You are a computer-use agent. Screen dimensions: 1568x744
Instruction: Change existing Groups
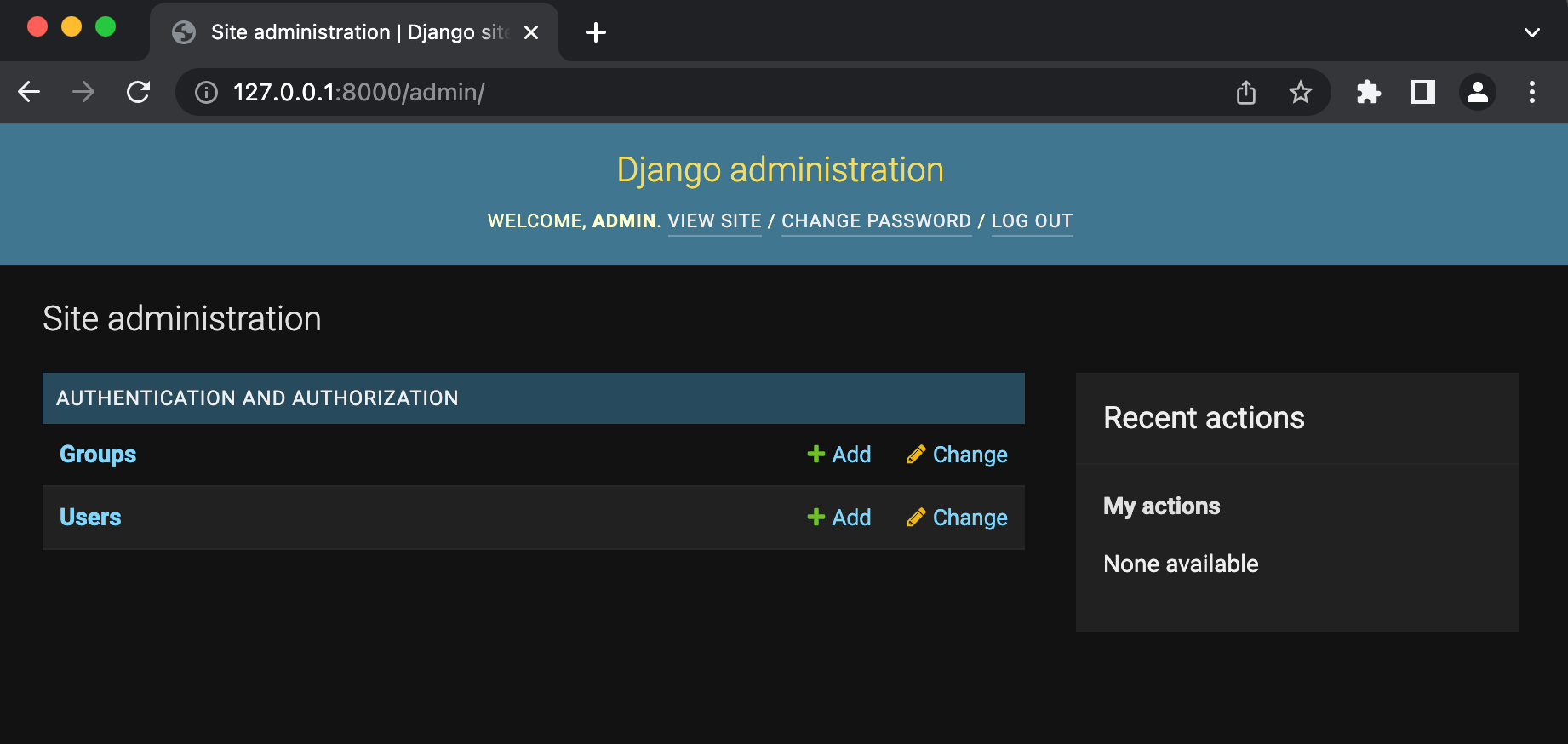(958, 455)
